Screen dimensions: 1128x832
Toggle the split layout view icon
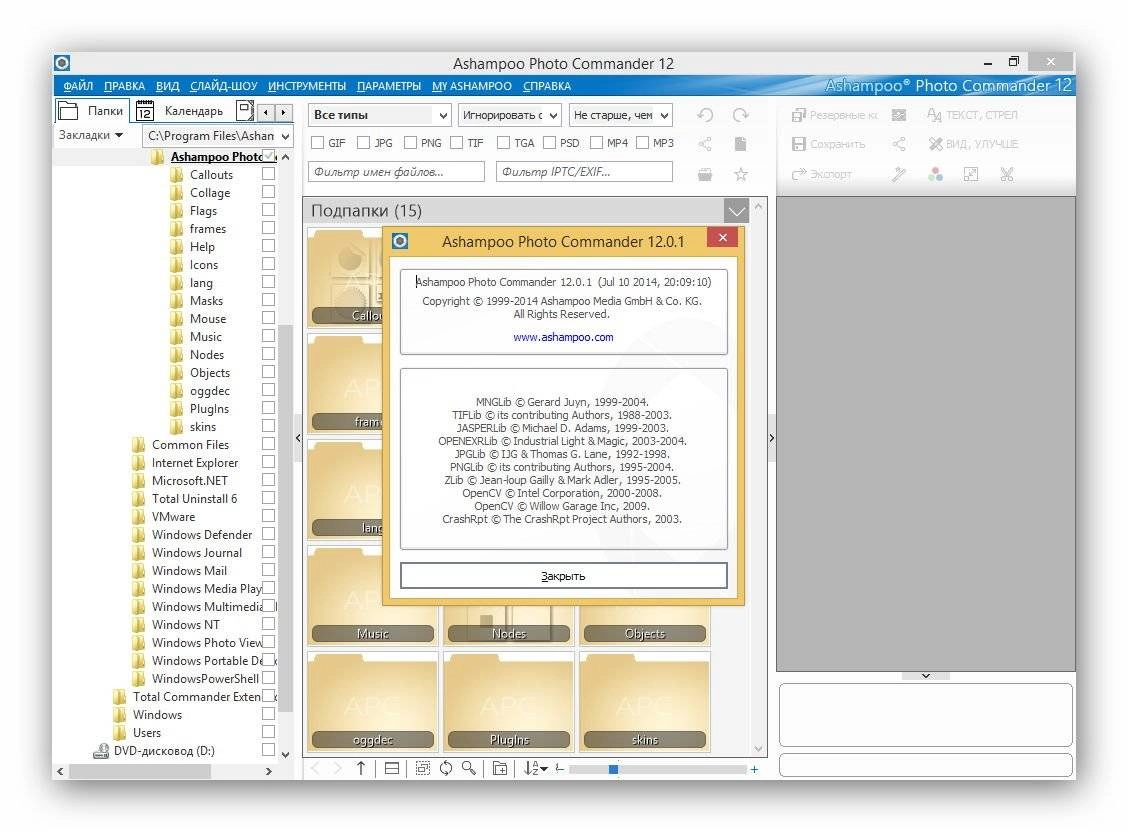pos(392,769)
